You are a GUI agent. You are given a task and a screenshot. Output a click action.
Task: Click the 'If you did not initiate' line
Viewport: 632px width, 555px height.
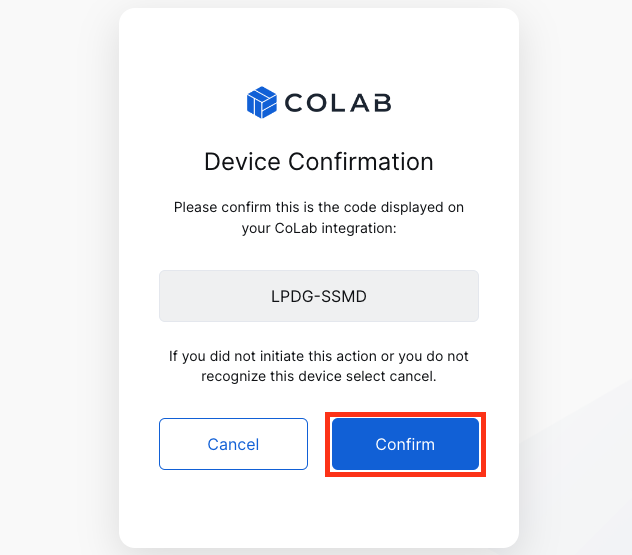coord(319,356)
